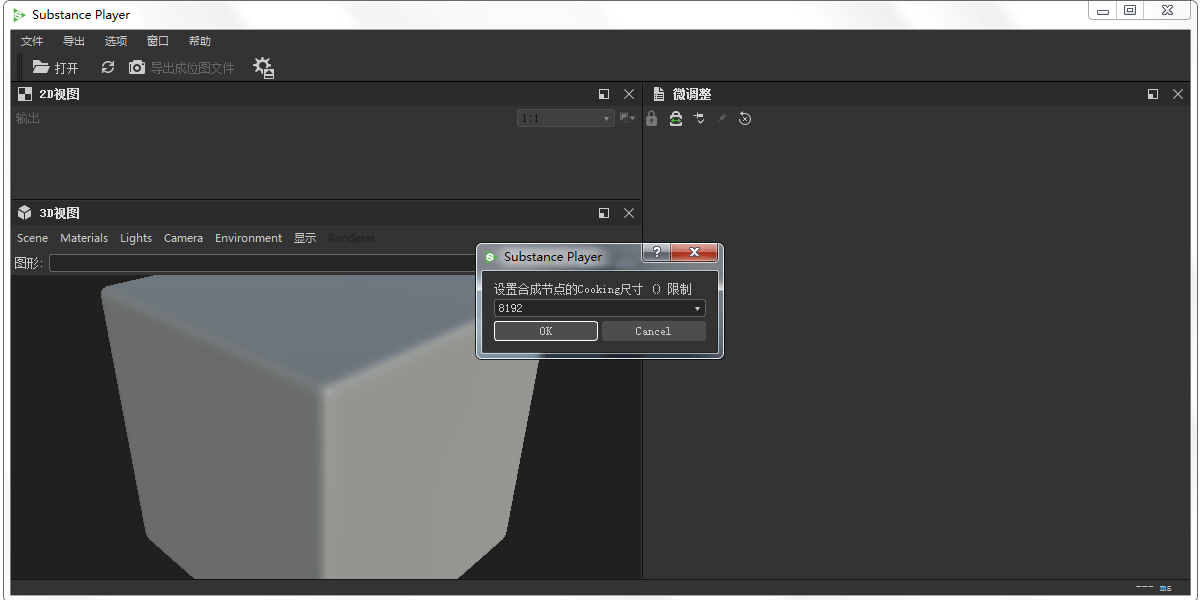
Task: Float the 3D视图 panel
Action: (604, 213)
